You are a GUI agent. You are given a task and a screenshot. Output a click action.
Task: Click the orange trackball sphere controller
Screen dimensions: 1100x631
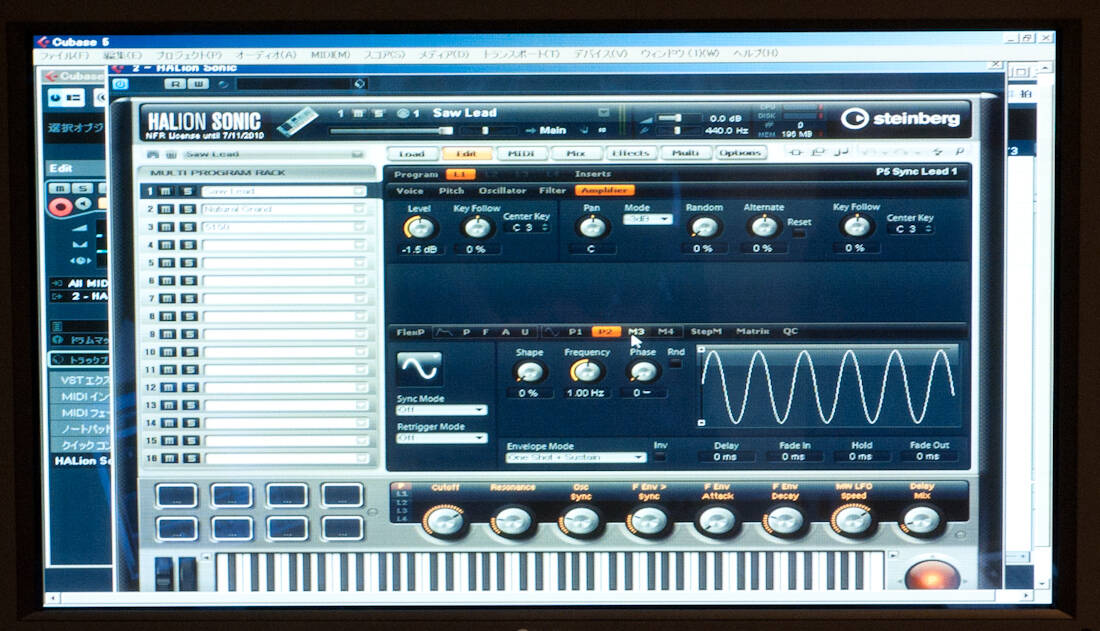point(932,575)
